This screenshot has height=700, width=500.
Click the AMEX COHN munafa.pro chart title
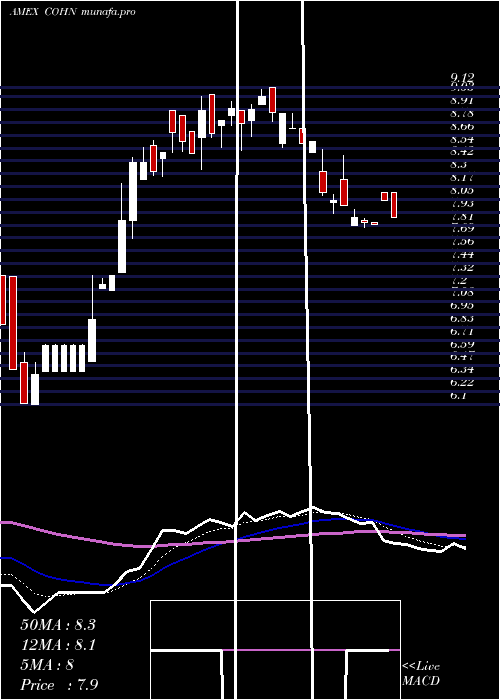click(72, 12)
